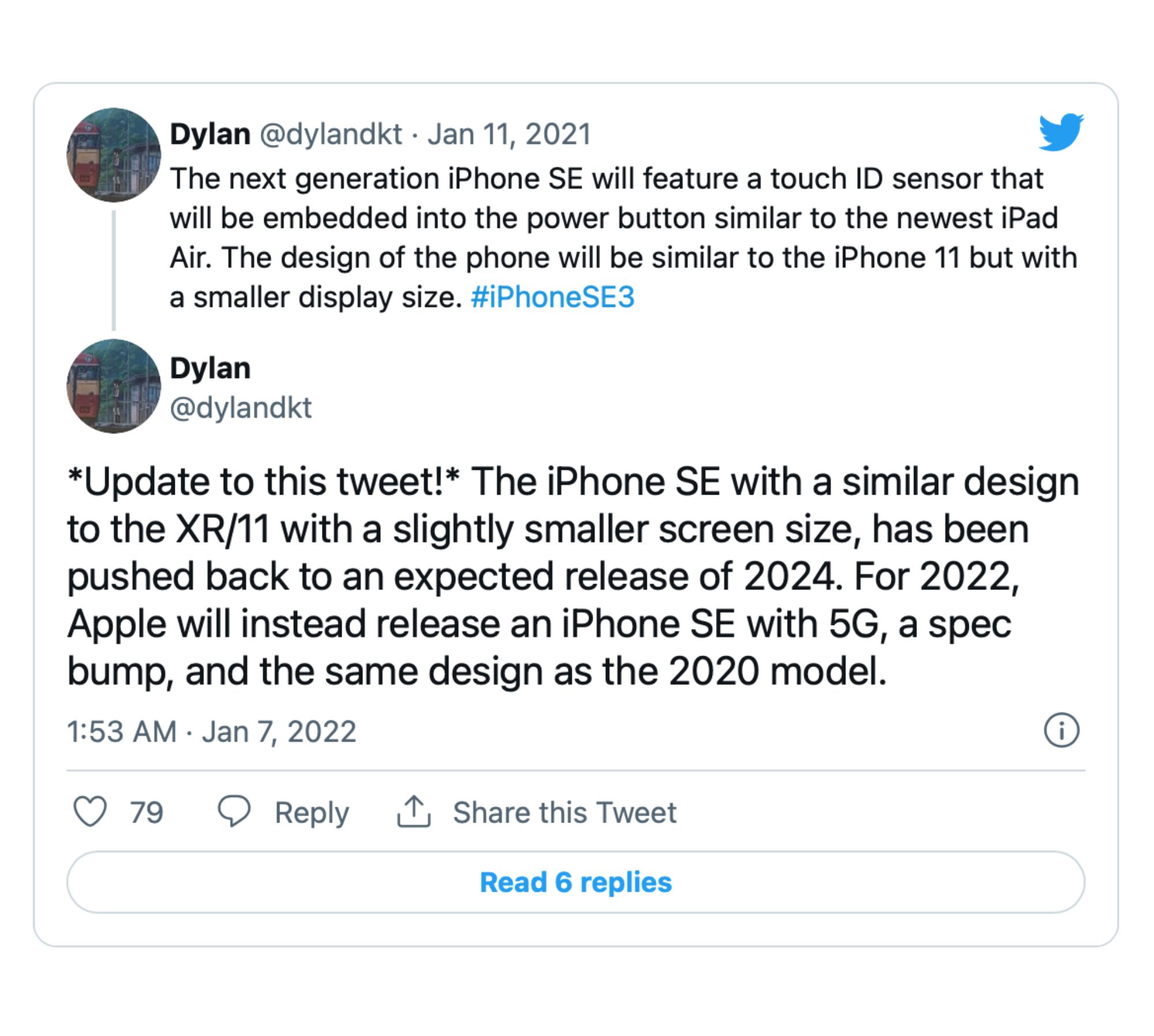The width and height of the screenshot is (1154, 1036).
Task: Open Dylan's avatar on the update tweet
Action: click(114, 386)
